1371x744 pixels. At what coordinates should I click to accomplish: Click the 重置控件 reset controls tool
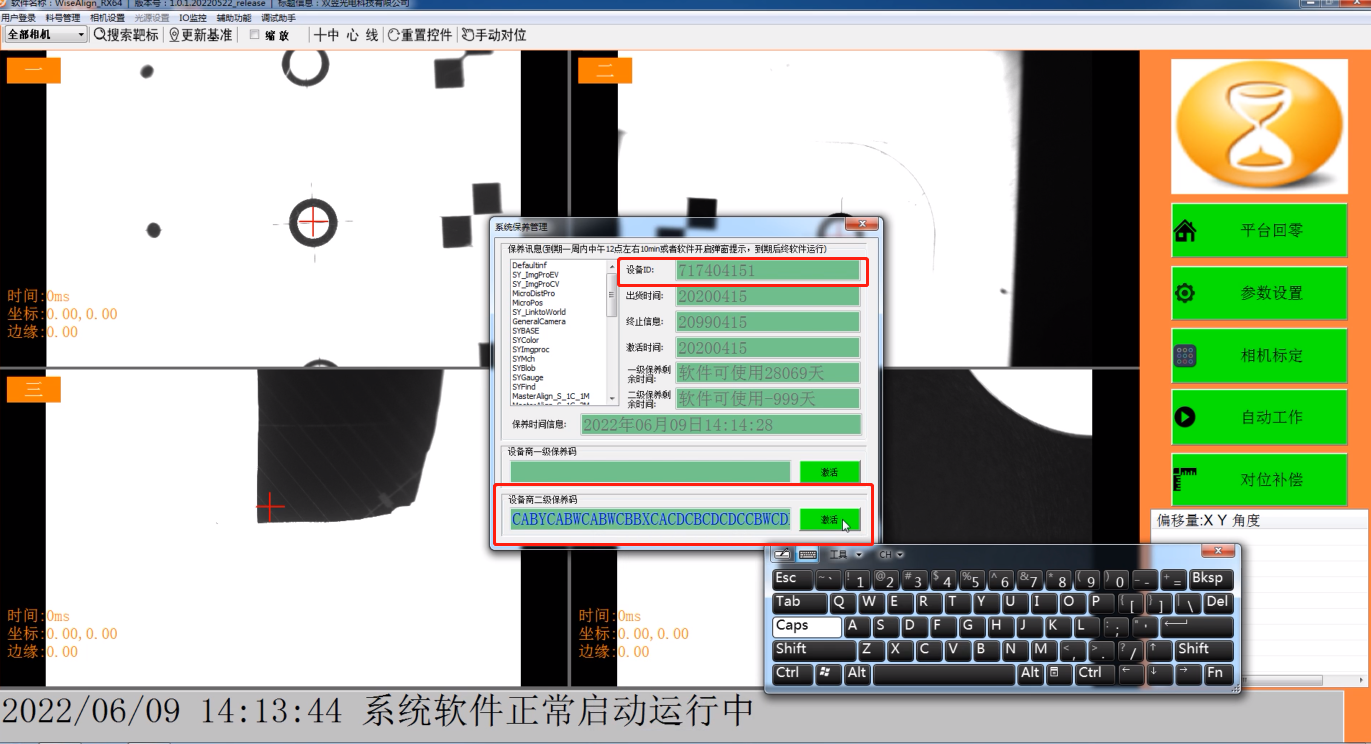click(x=420, y=35)
